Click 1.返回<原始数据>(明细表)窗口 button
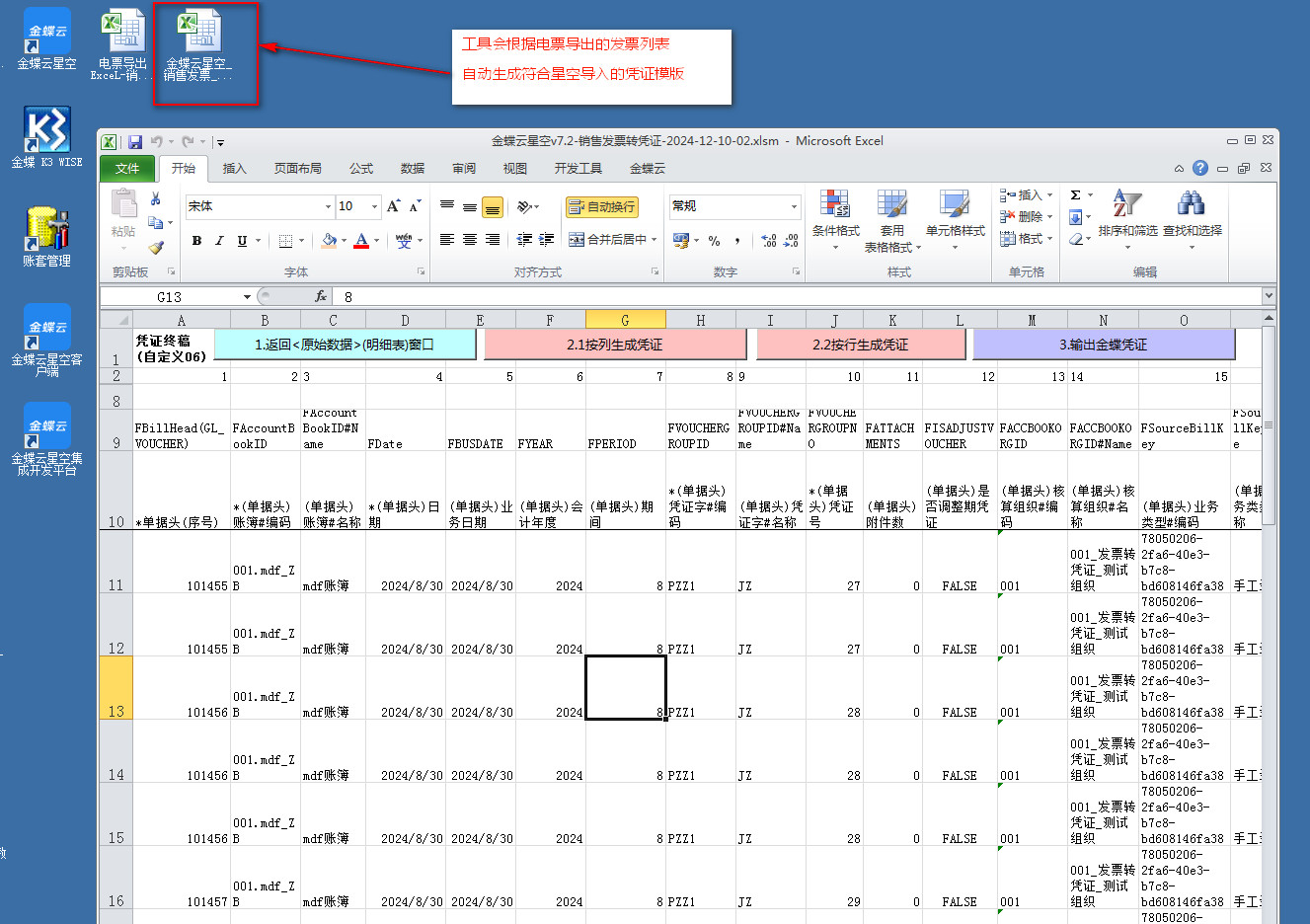 [345, 345]
